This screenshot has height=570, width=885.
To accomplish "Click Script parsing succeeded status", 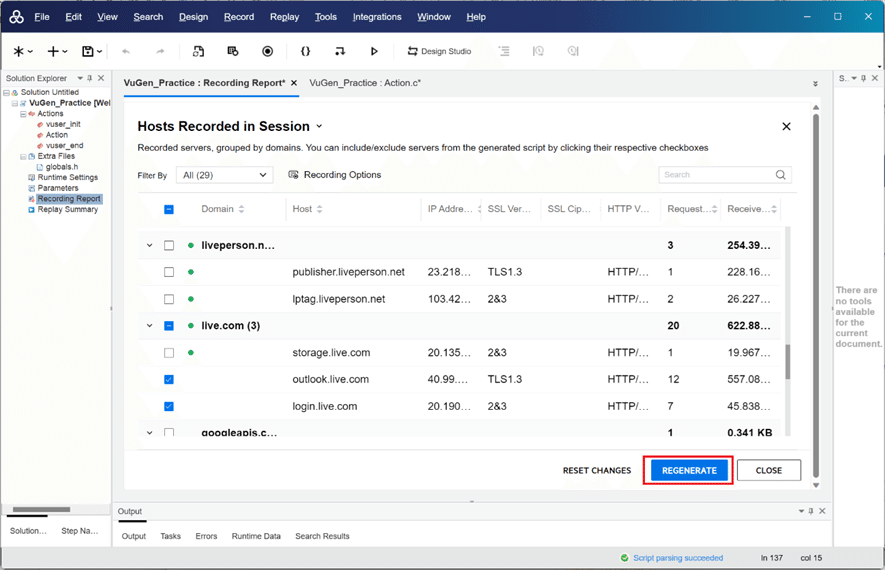I will tap(677, 558).
